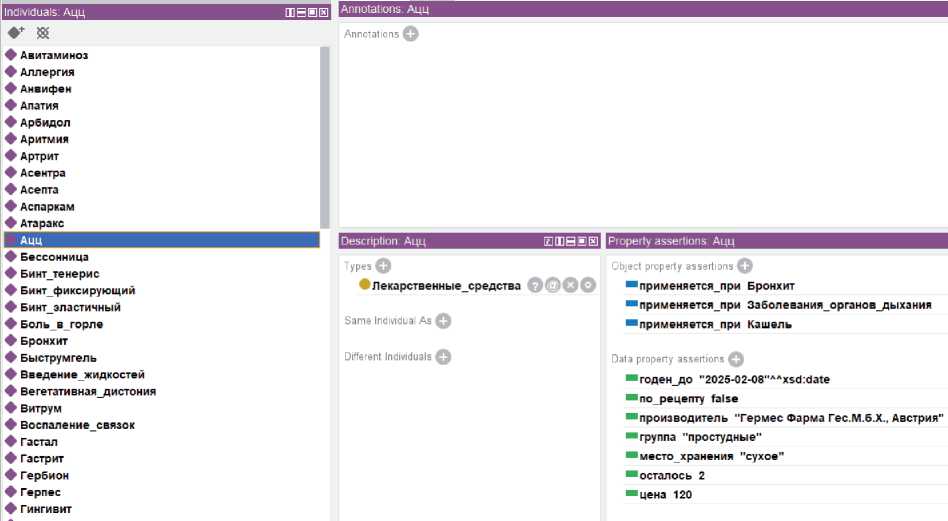The width and height of the screenshot is (948, 521).
Task: Select individual Артрит
Action: [x=39, y=156]
